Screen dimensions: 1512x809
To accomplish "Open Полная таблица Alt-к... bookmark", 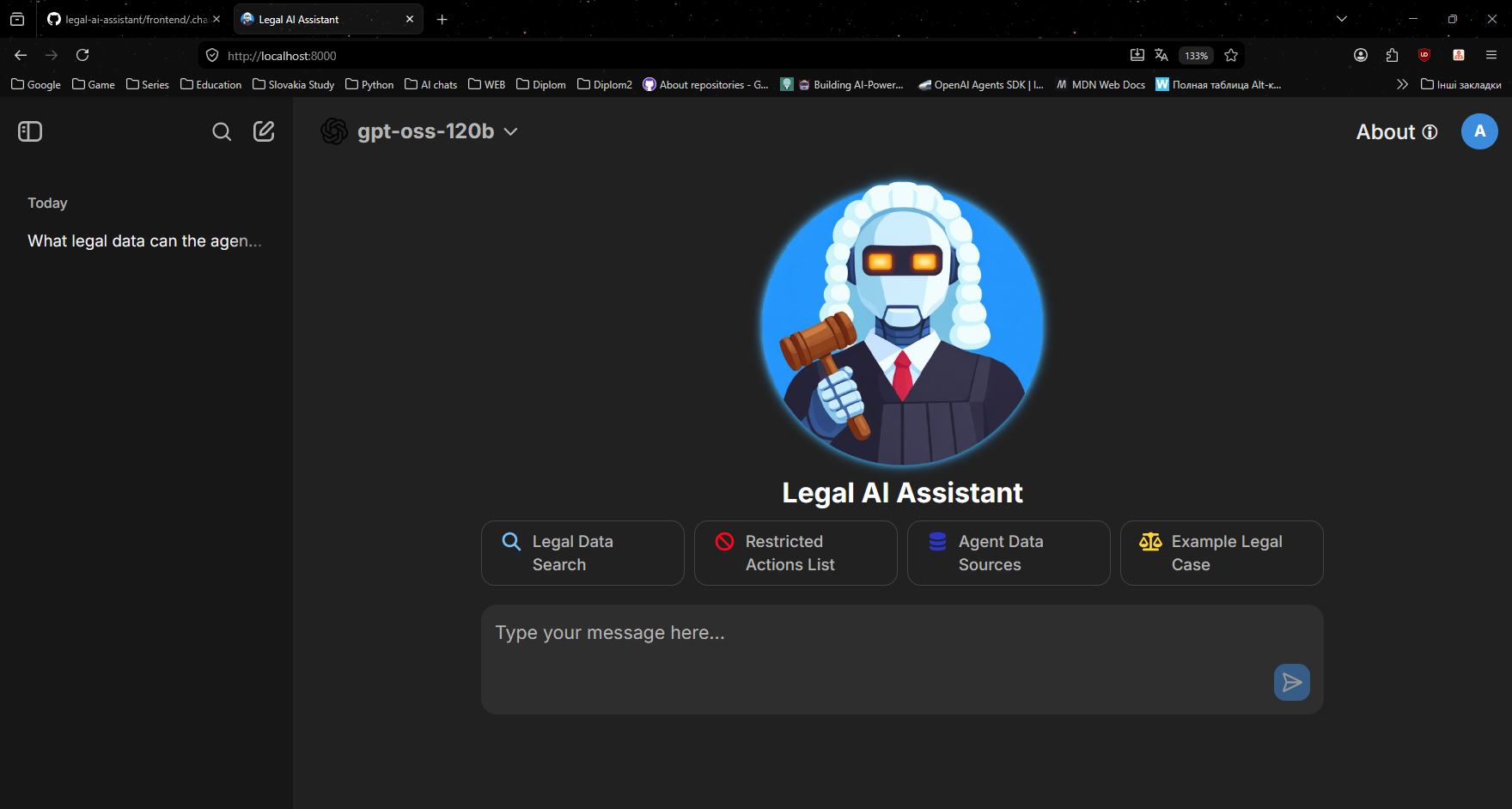I will click(1218, 84).
